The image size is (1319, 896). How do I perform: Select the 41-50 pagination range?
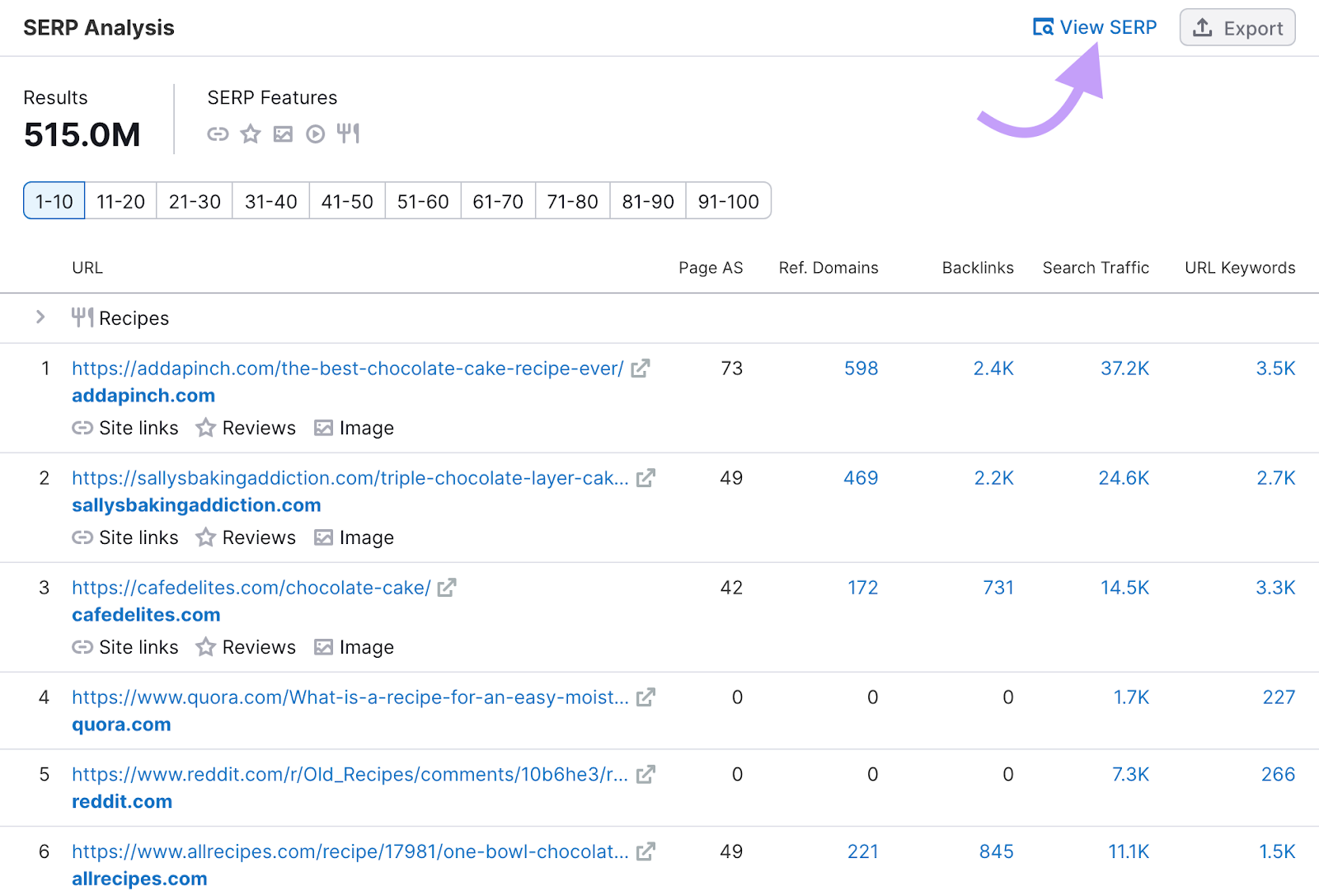tap(346, 200)
